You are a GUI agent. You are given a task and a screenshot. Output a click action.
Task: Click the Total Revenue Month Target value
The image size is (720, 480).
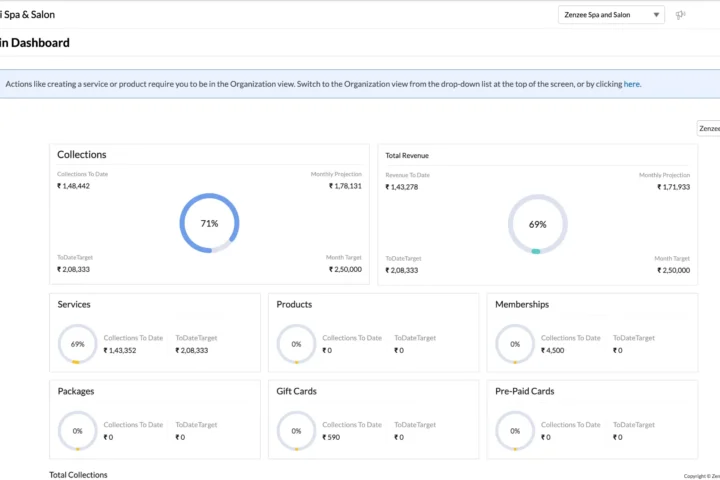coord(673,270)
